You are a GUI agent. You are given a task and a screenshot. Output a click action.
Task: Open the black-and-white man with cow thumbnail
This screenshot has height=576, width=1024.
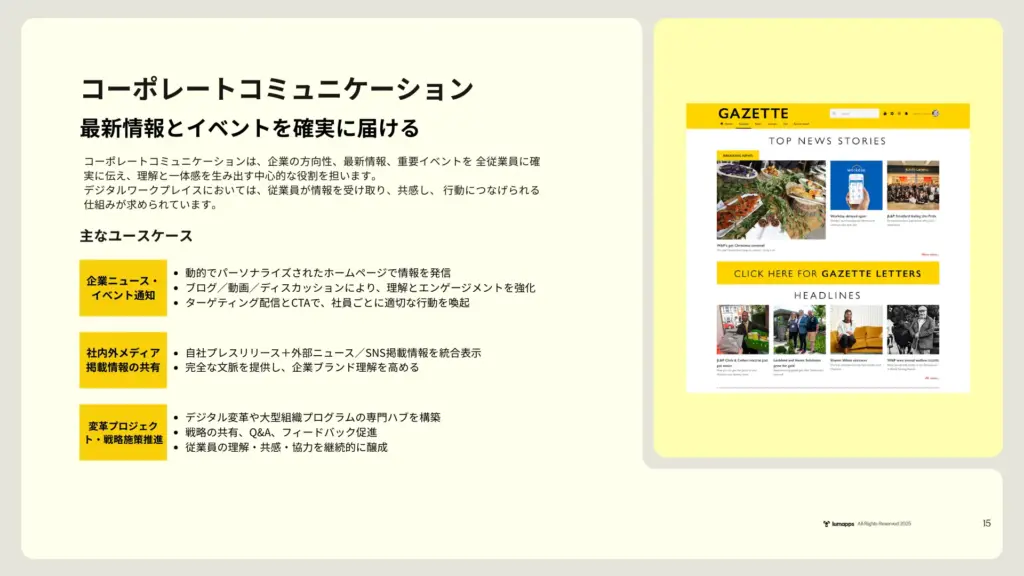point(912,330)
